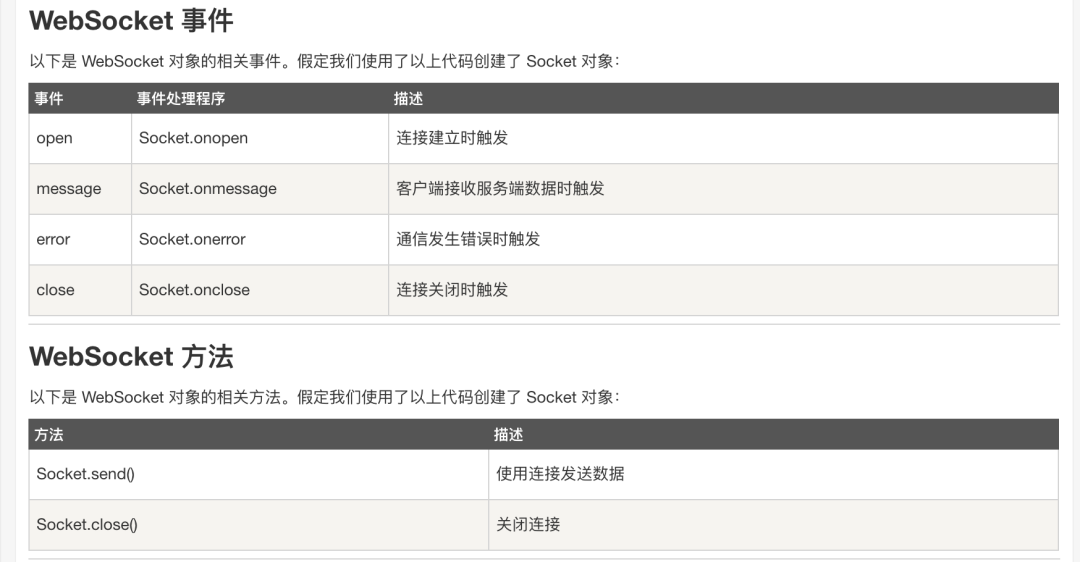Click the description '客户端接收服务端数据时触发'
Image resolution: width=1080 pixels, height=562 pixels.
pos(500,189)
